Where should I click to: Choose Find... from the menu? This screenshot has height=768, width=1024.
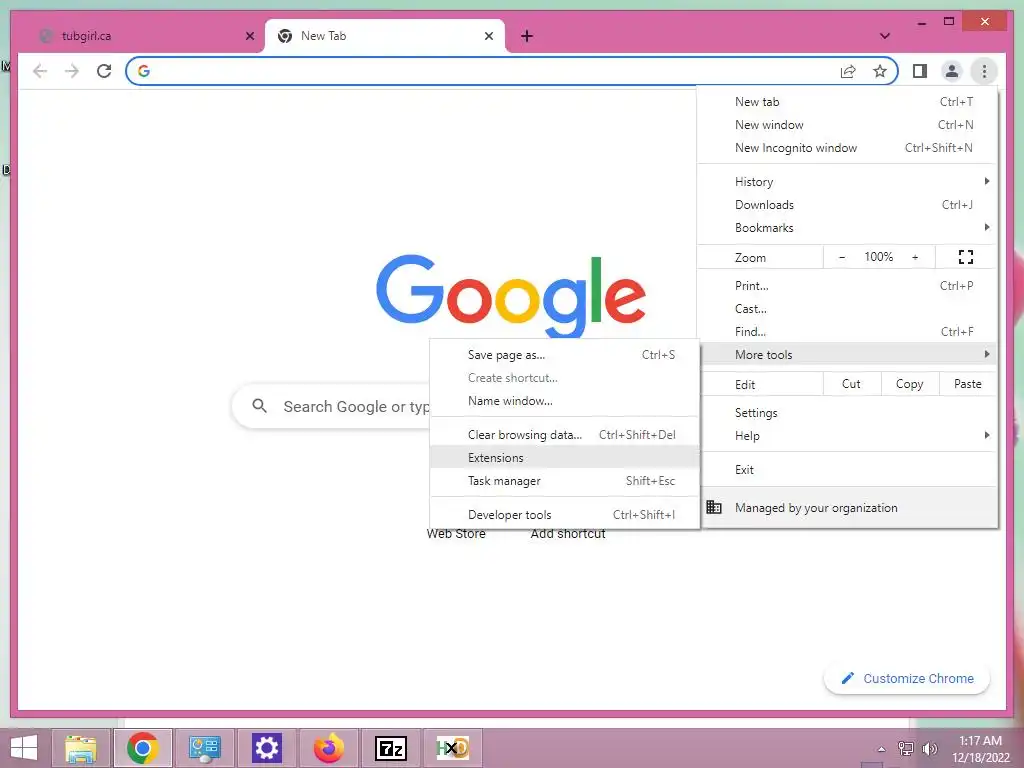pyautogui.click(x=847, y=332)
